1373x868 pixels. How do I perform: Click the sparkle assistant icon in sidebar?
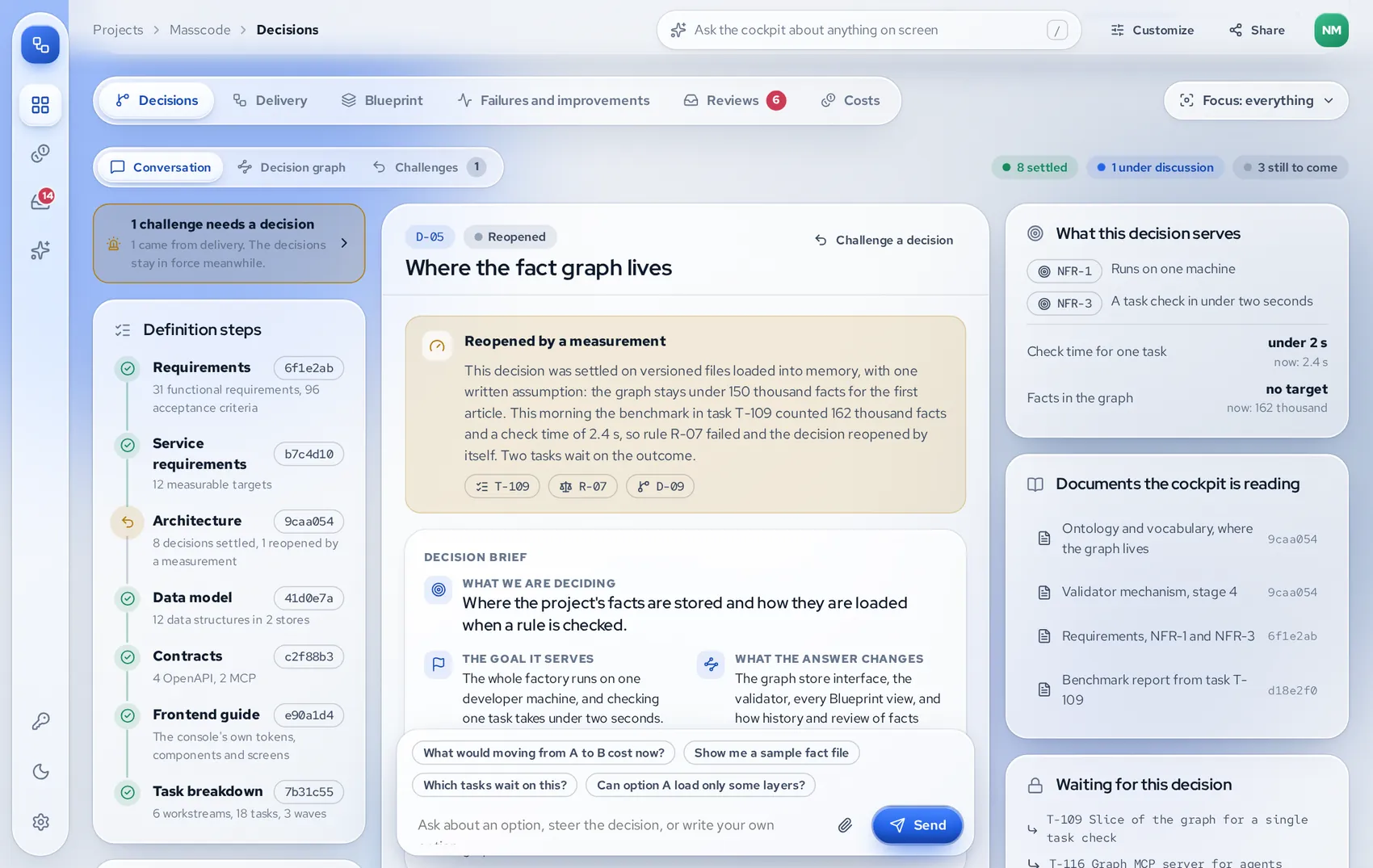point(40,250)
